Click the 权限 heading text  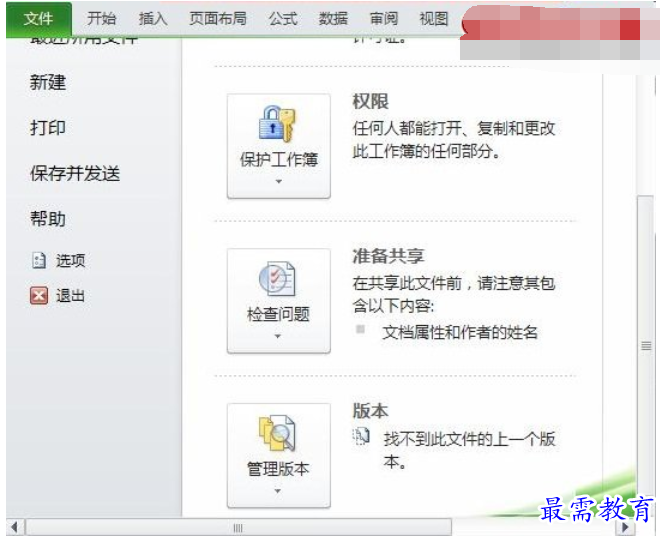[370, 101]
